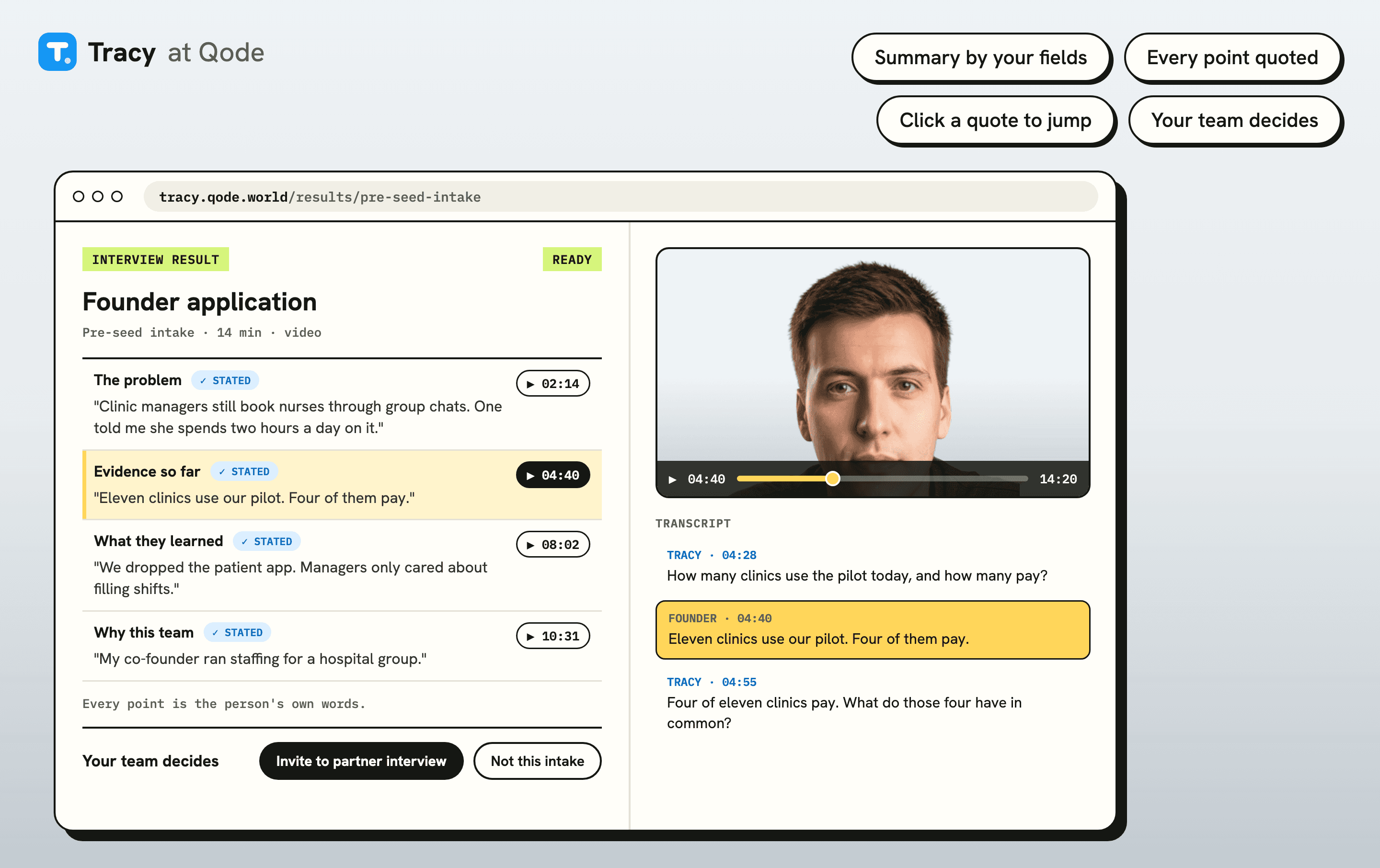This screenshot has width=1380, height=868.
Task: Click the STATED badge next to The problem
Action: (225, 380)
